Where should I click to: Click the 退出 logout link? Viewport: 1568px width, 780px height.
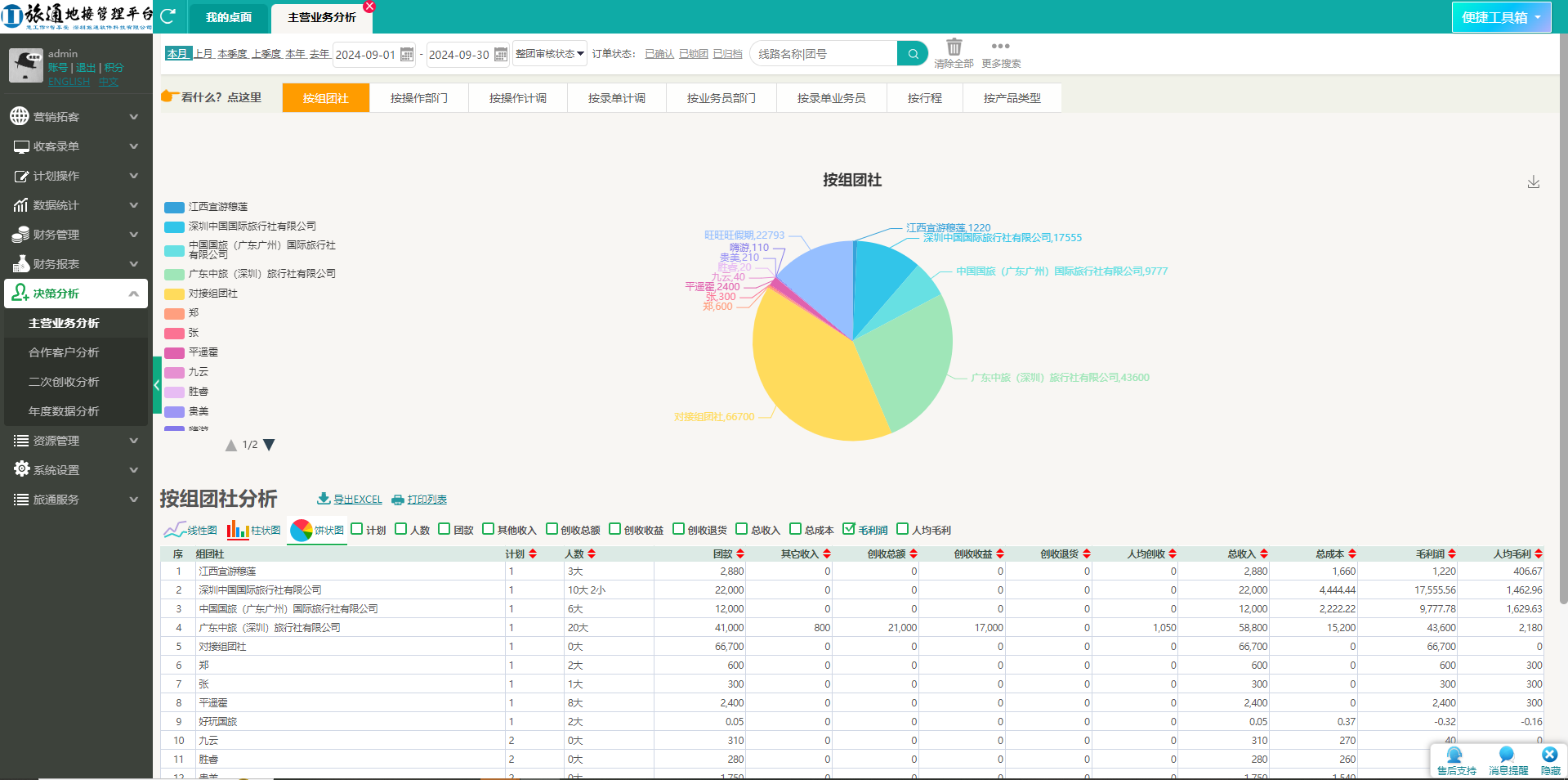click(x=86, y=68)
